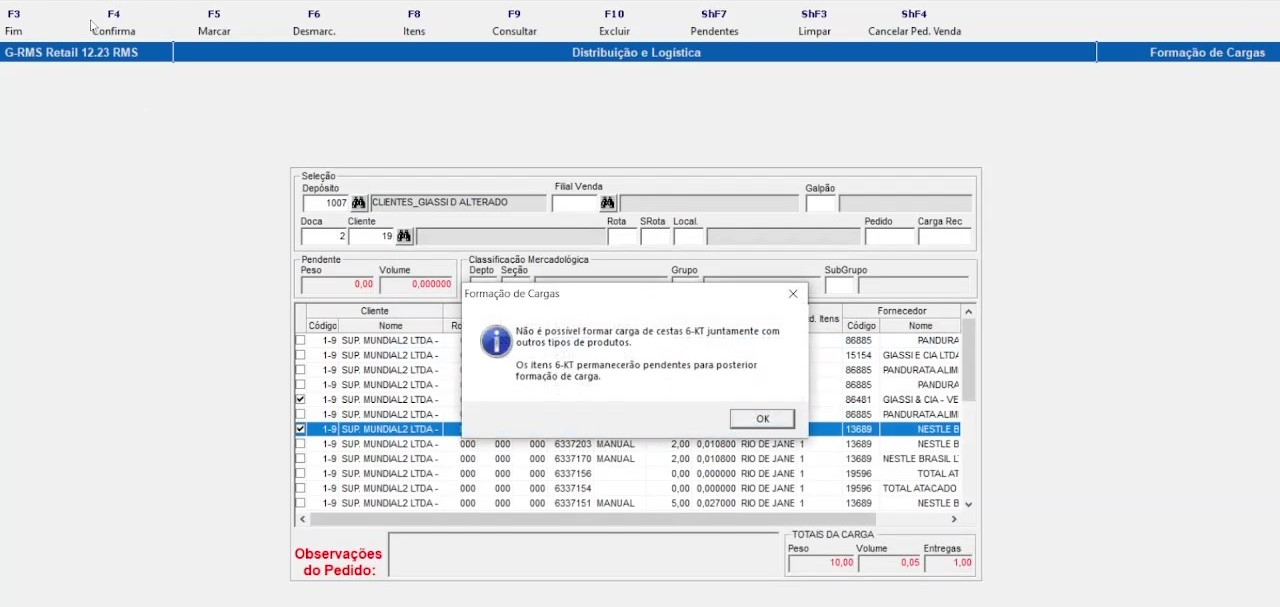Click F4 Confirma in top menu
Image resolution: width=1280 pixels, height=607 pixels.
click(x=113, y=23)
